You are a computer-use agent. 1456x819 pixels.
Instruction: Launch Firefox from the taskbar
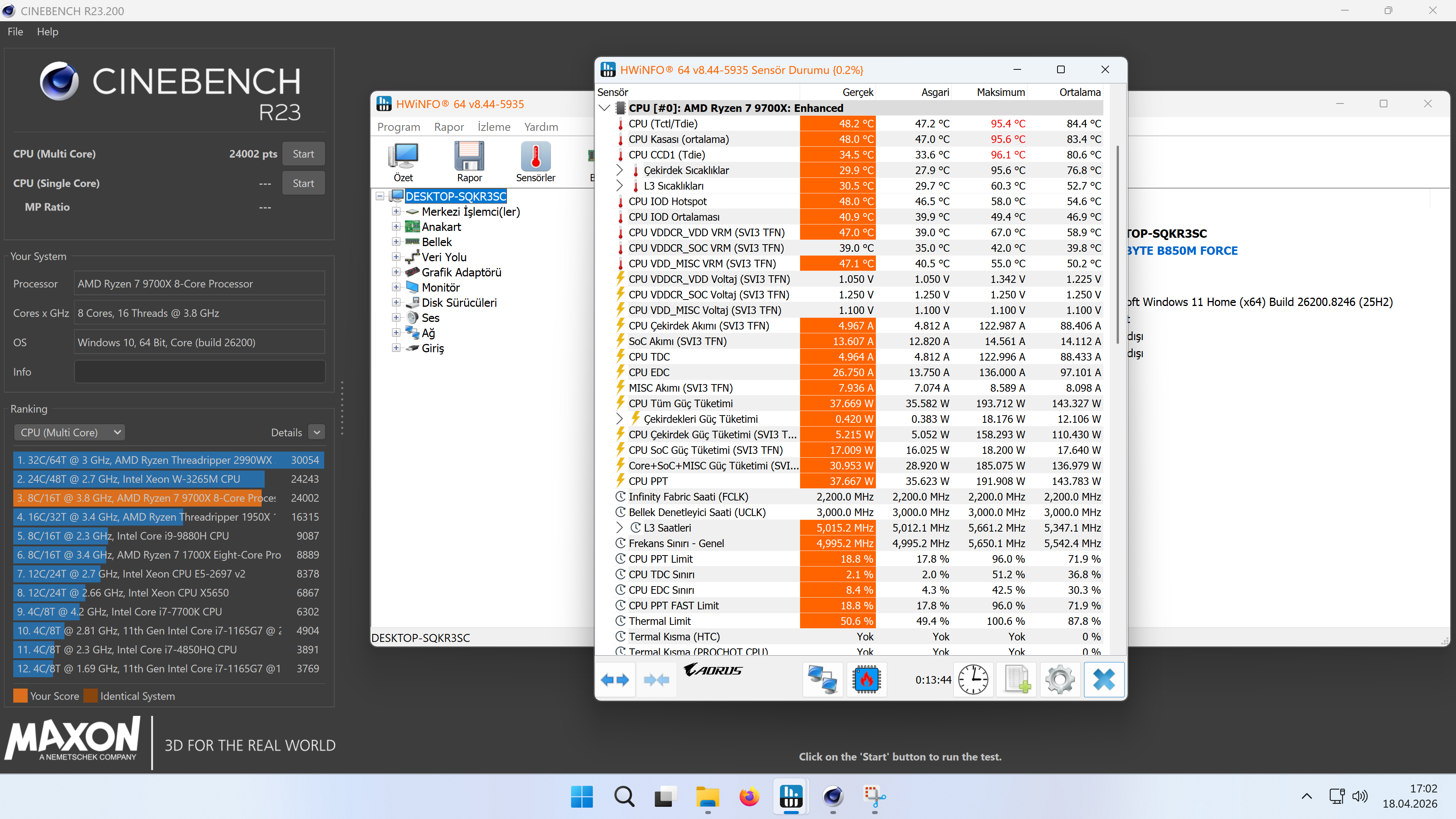tap(750, 797)
